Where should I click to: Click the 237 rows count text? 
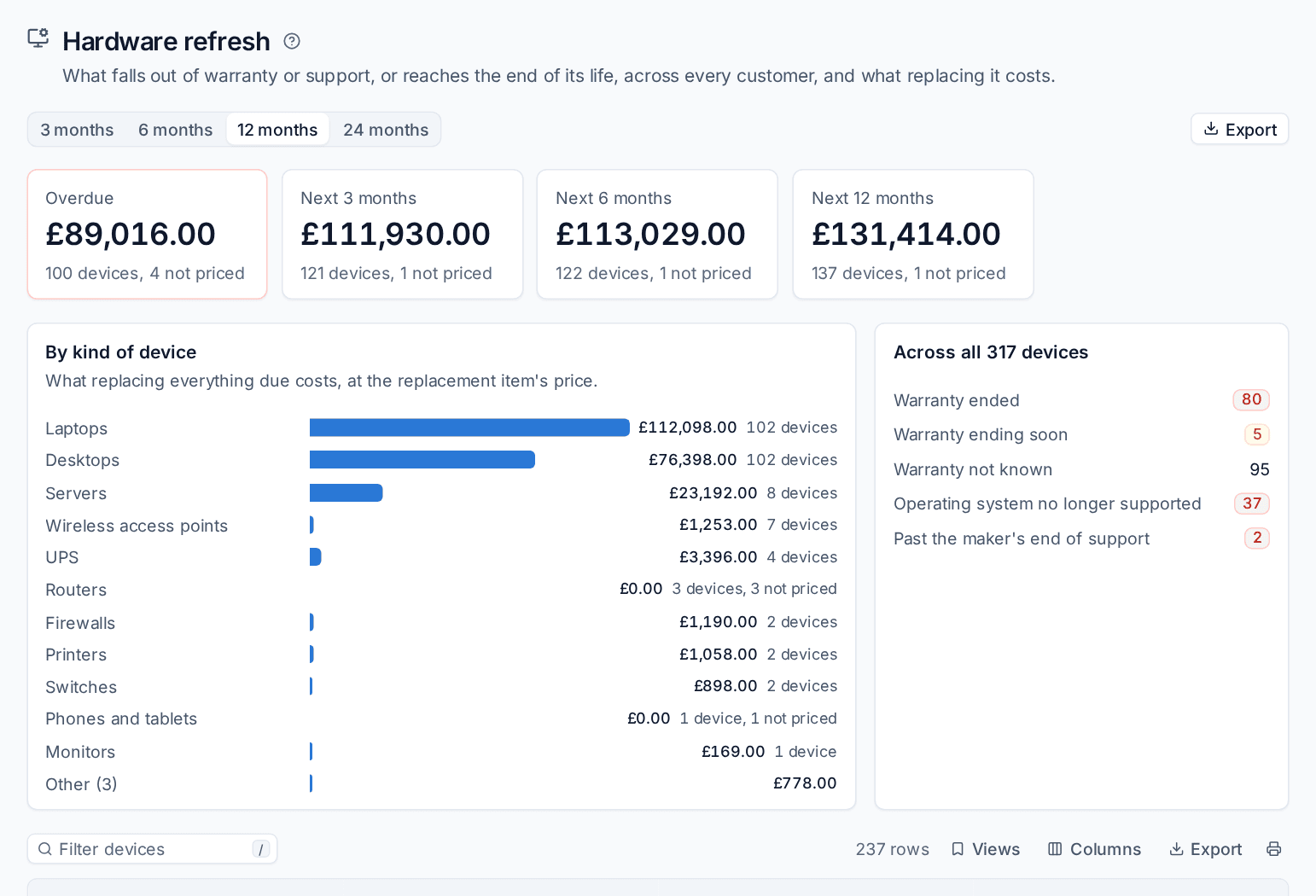point(893,849)
